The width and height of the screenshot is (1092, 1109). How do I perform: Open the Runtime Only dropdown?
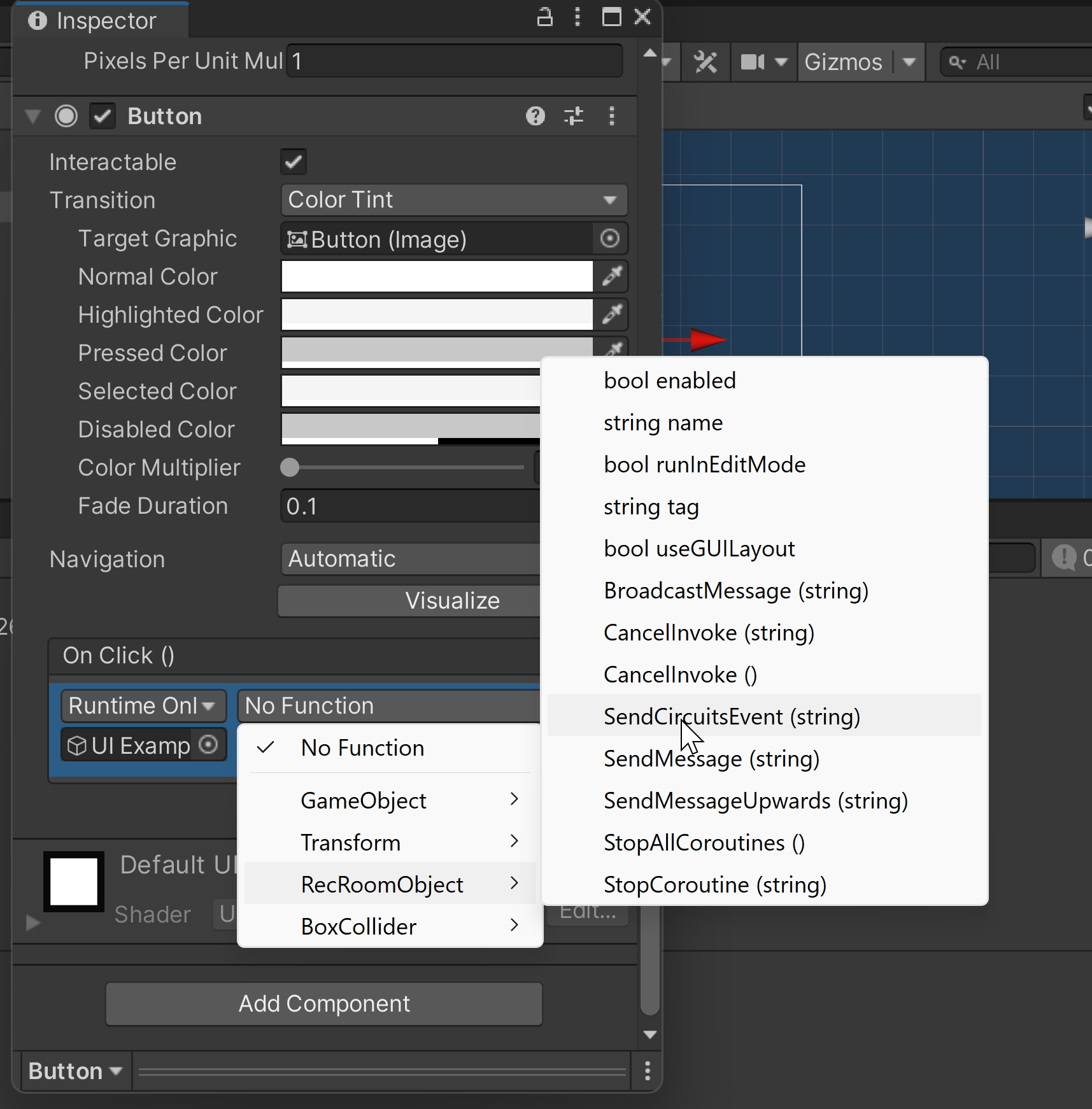click(143, 706)
